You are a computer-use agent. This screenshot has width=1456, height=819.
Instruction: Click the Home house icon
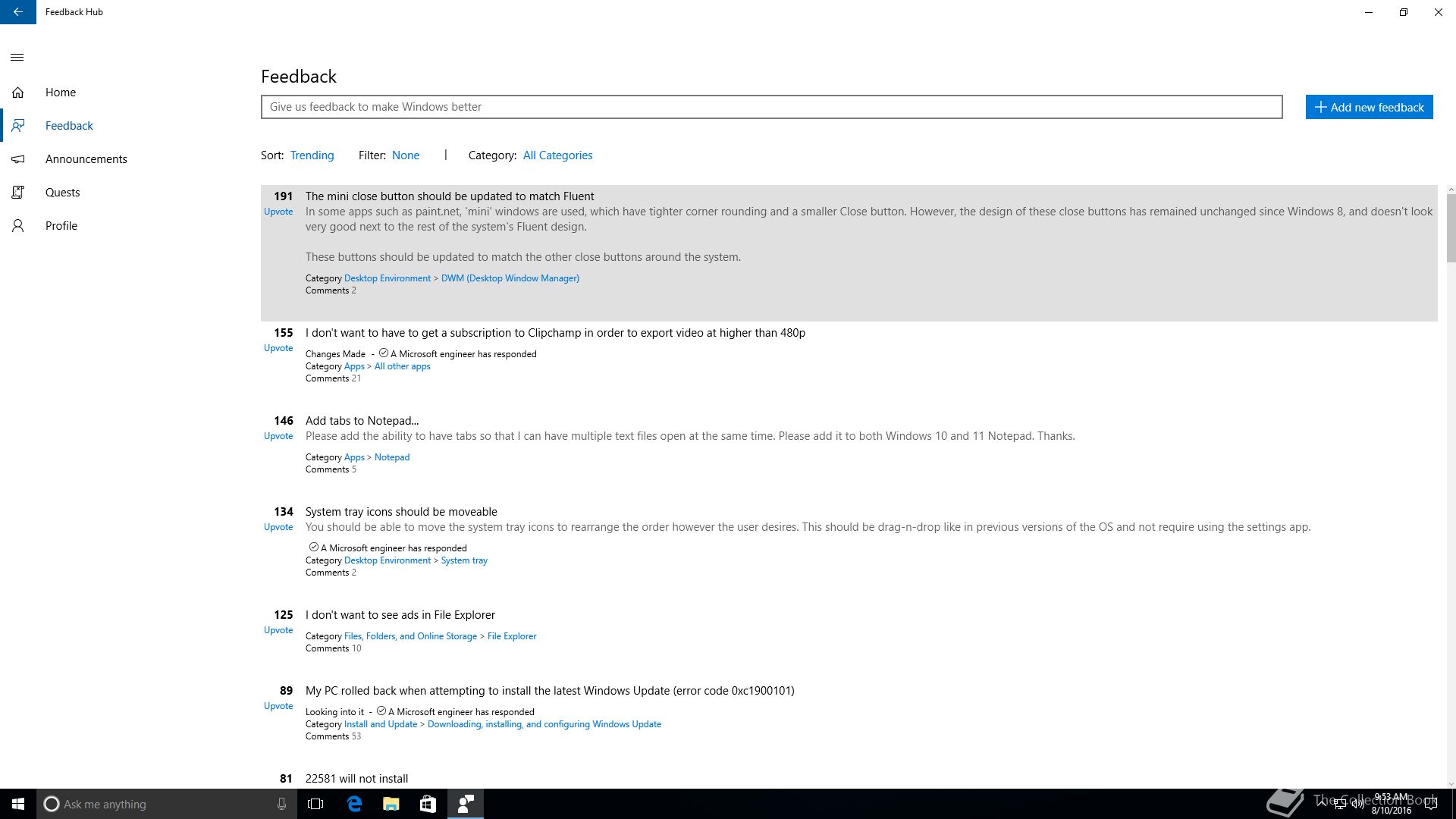pyautogui.click(x=18, y=93)
